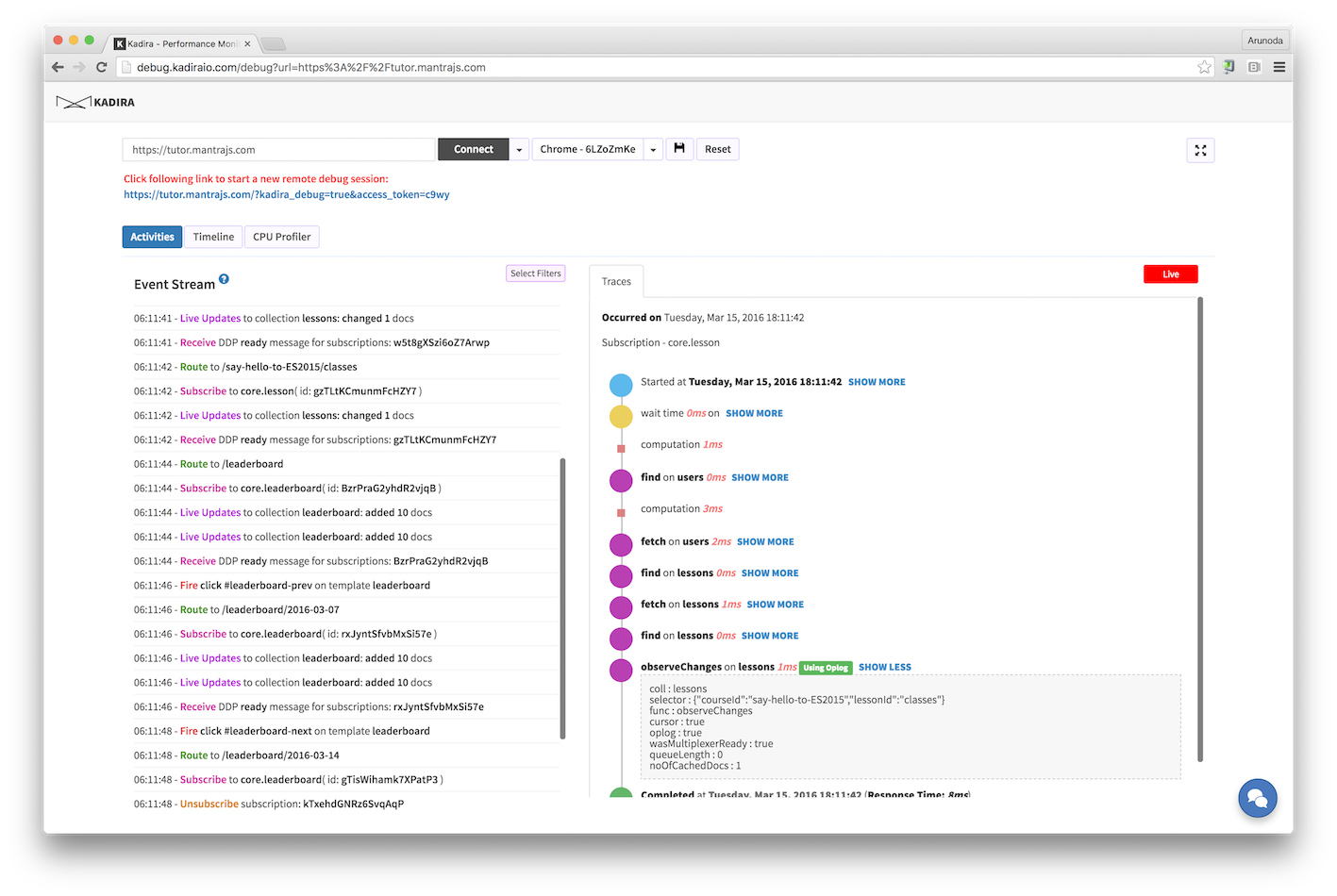Click the Arunoda profile button

point(1264,41)
